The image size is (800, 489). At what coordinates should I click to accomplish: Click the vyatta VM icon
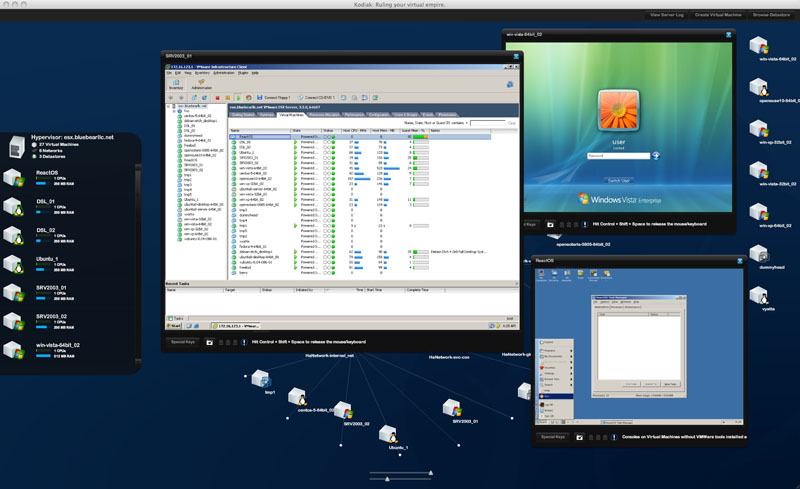pos(759,296)
